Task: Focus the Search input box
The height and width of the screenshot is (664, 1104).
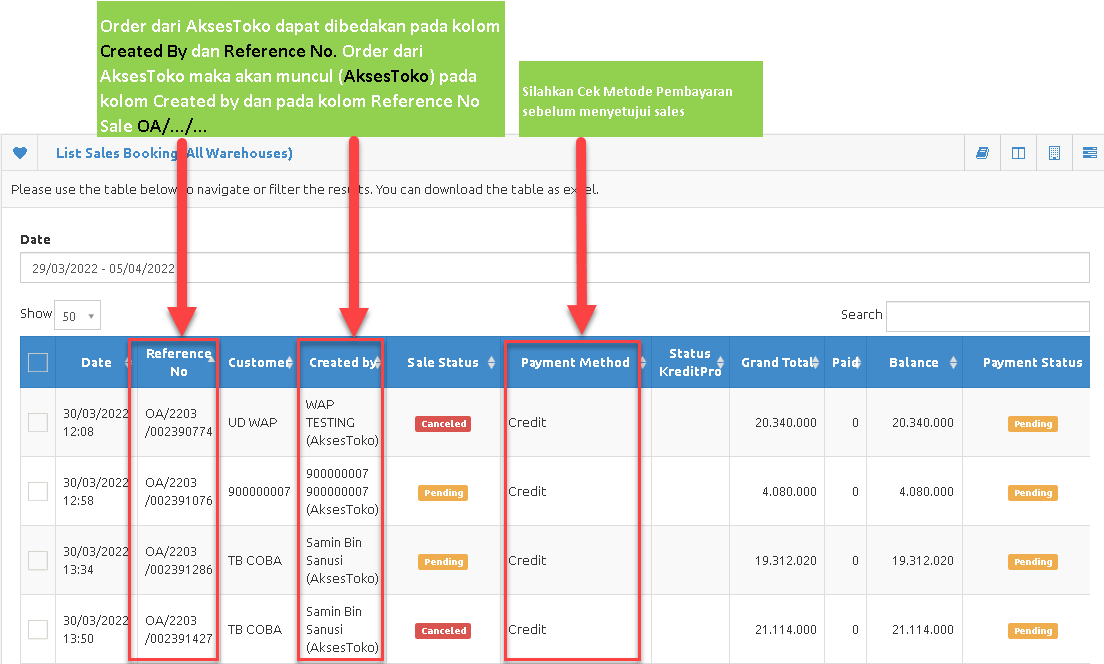Action: coord(988,315)
